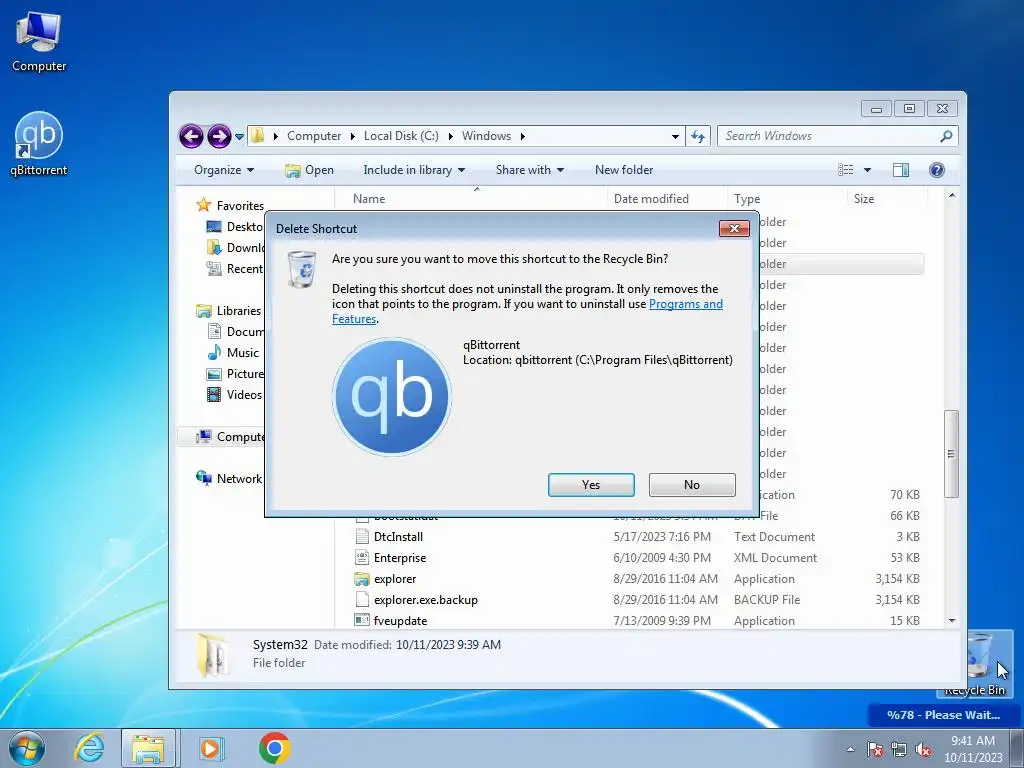The height and width of the screenshot is (768, 1024).
Task: Click the file list vertical scrollbar thumb
Action: [952, 454]
